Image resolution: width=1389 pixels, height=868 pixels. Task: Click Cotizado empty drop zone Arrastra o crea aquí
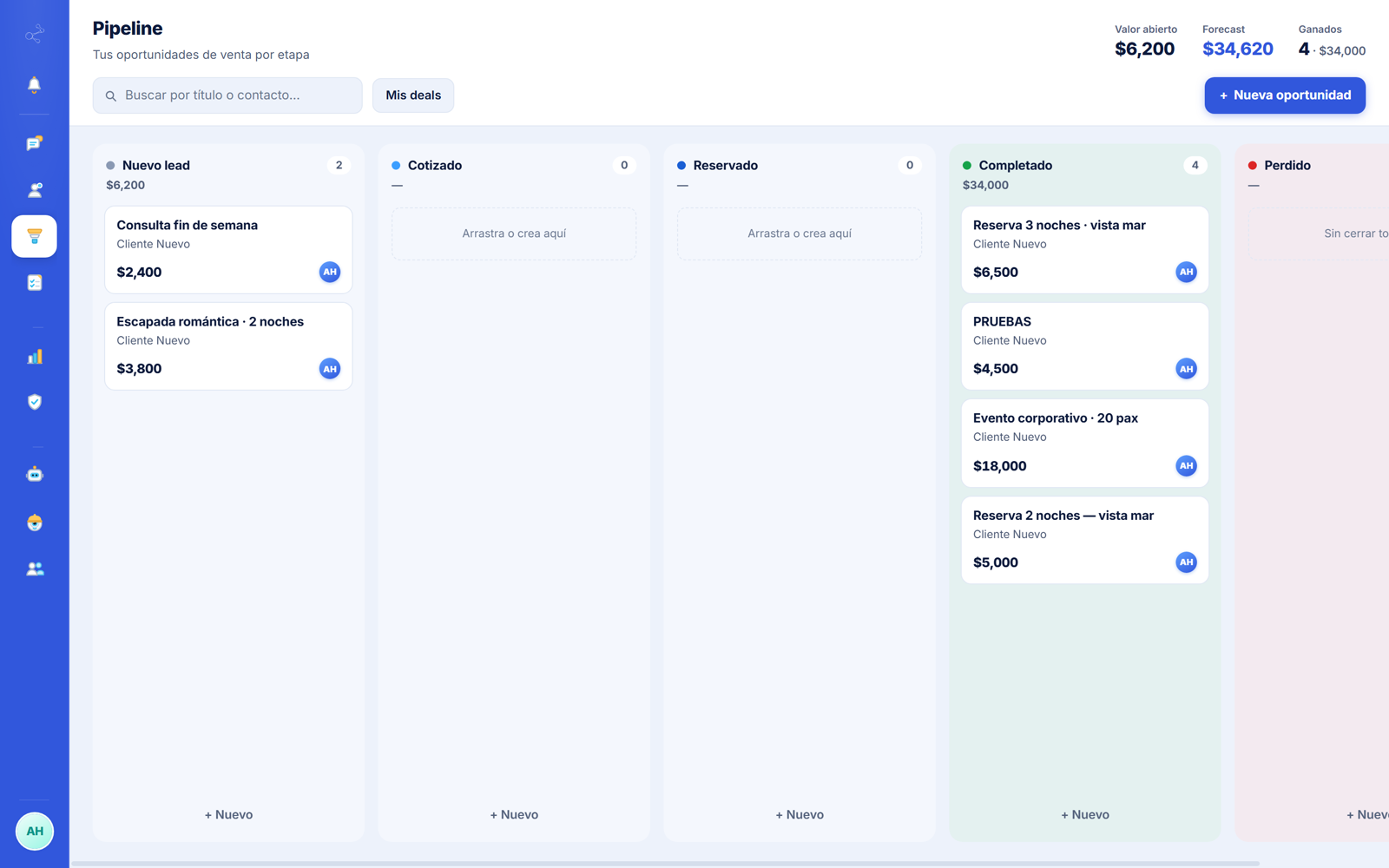(x=514, y=233)
